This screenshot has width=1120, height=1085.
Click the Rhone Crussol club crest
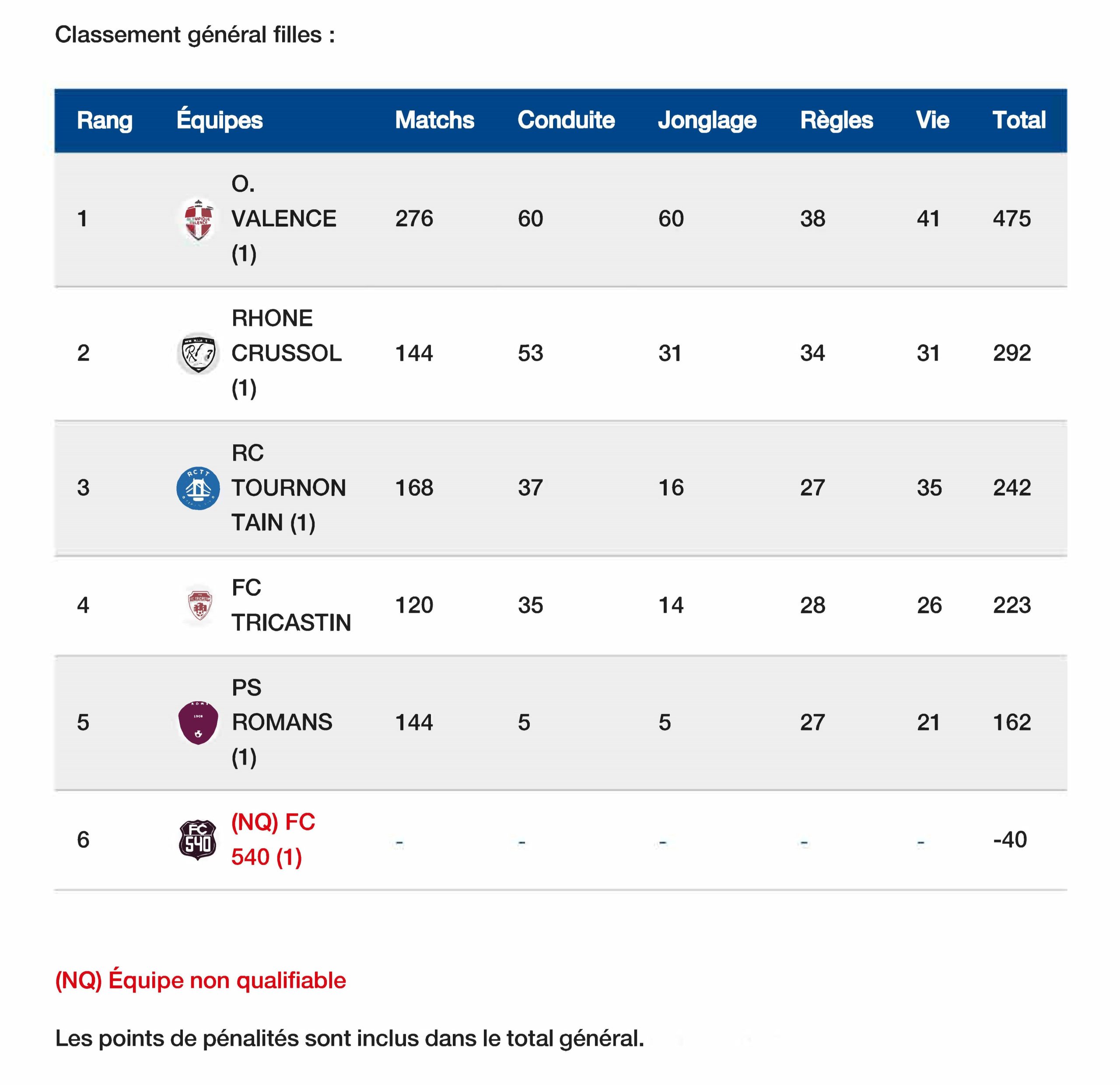coord(198,353)
